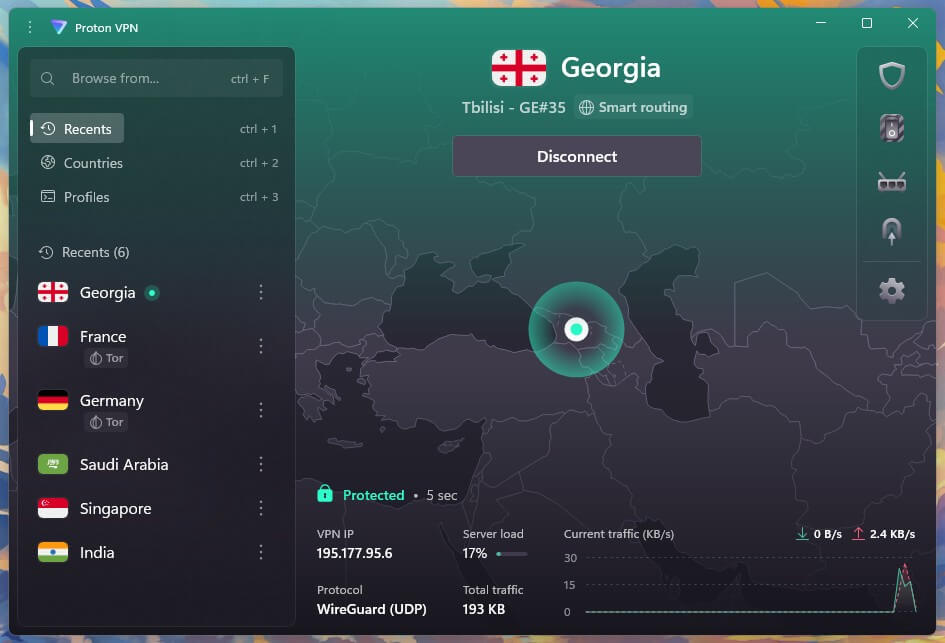Click the Tbilisi - GE#35 server label
This screenshot has width=945, height=643.
pos(513,107)
